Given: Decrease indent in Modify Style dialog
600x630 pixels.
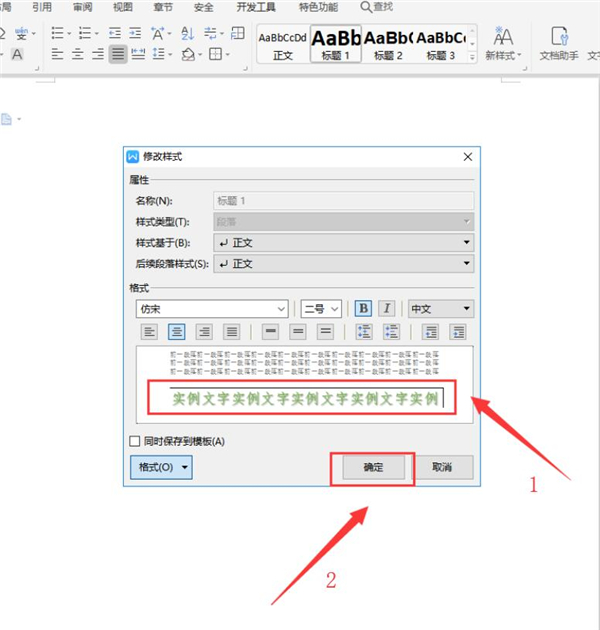Looking at the screenshot, I should point(430,332).
